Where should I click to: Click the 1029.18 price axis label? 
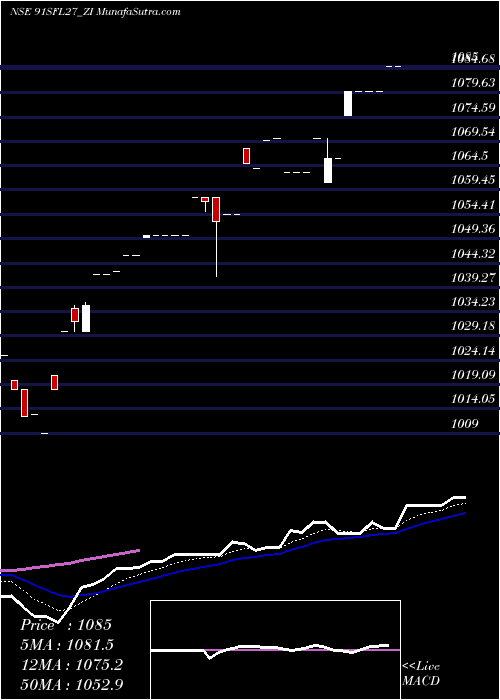(473, 326)
